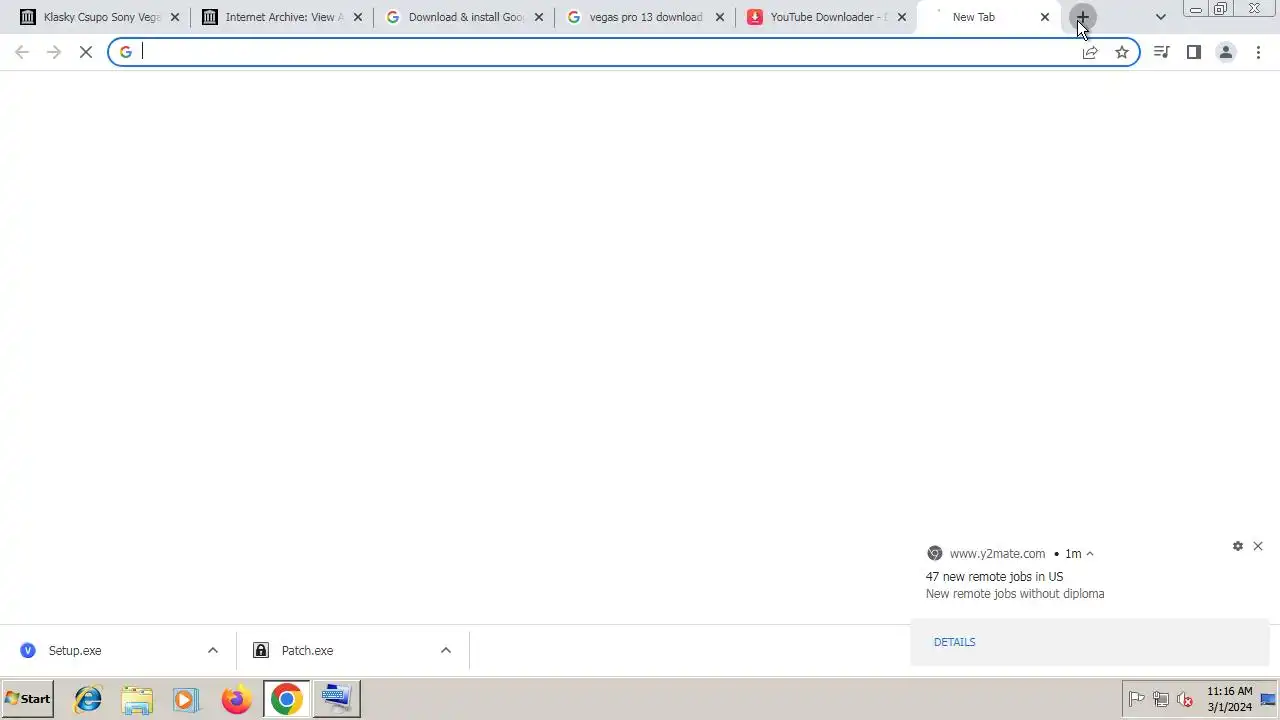
Task: Close the Klasky Csupo Sony Vegas tab
Action: [175, 17]
